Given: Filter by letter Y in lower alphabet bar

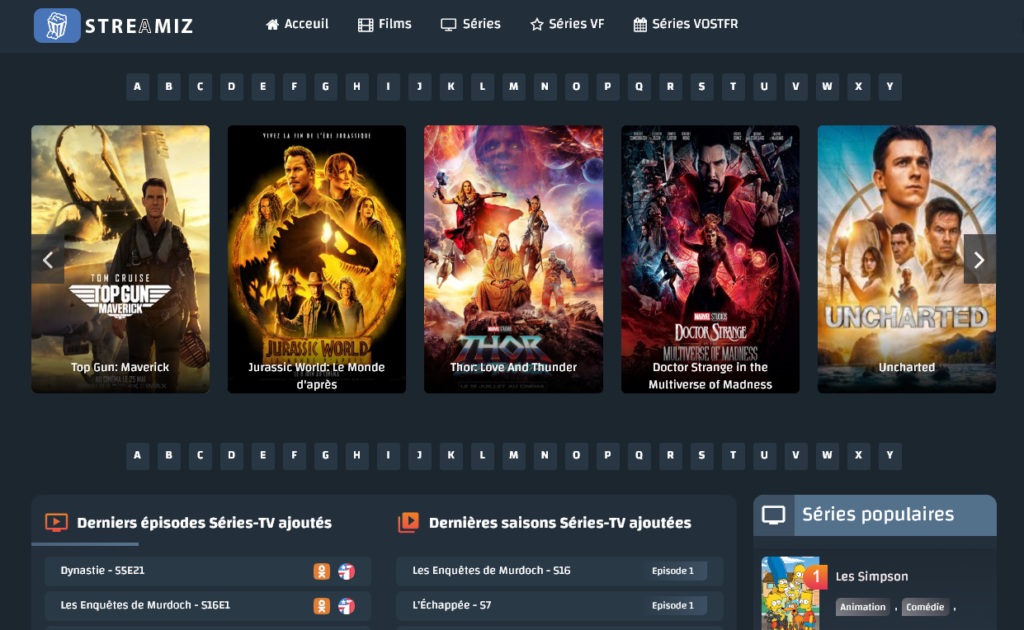Looking at the screenshot, I should [x=889, y=457].
